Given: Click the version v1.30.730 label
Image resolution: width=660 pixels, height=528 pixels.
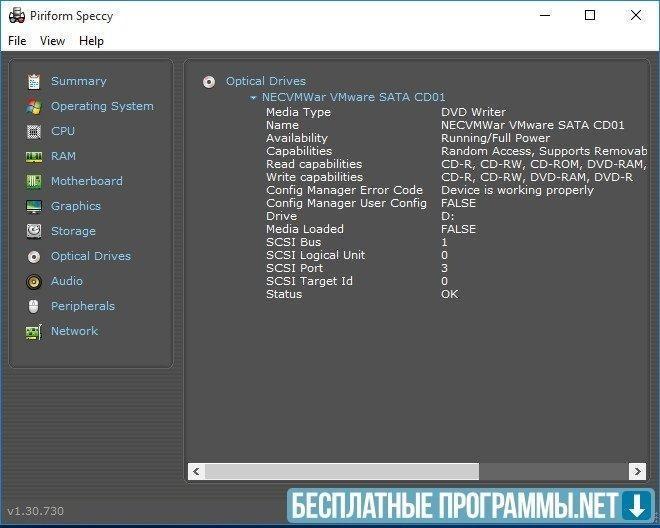Looking at the screenshot, I should [36, 511].
